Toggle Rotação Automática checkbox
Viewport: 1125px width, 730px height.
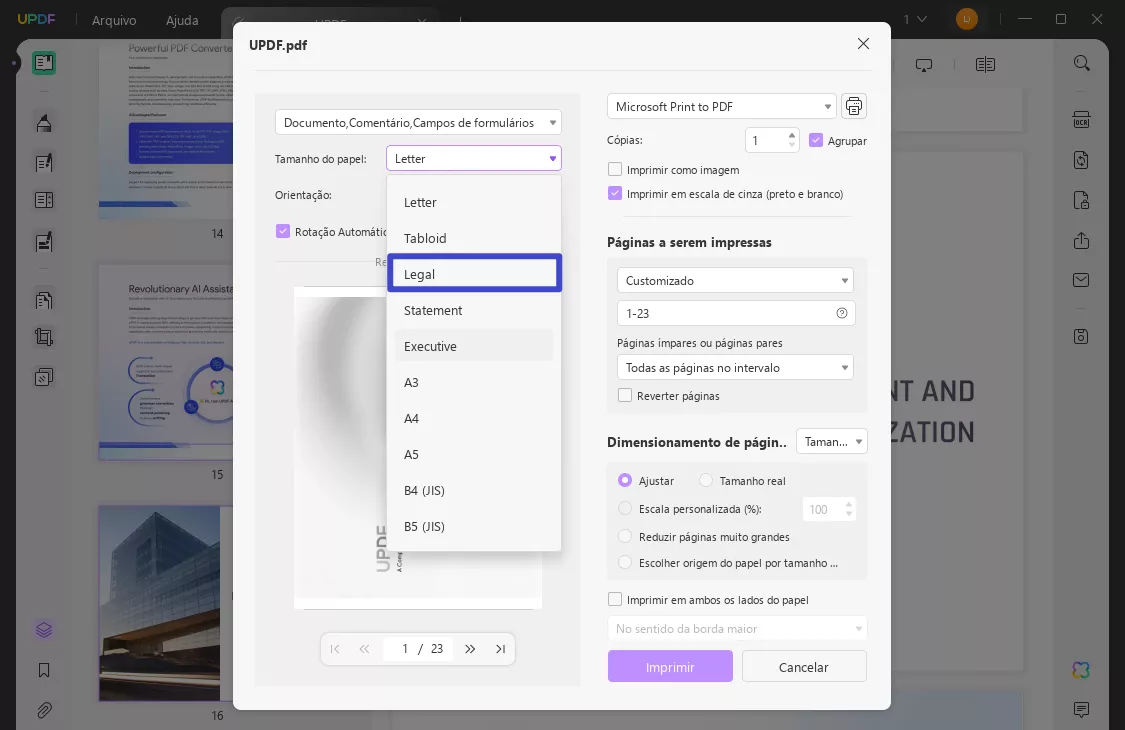click(283, 231)
